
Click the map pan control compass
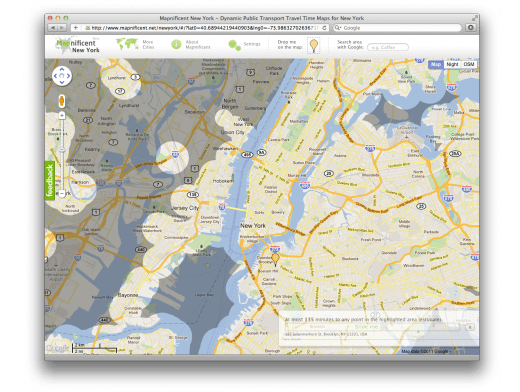pyautogui.click(x=62, y=76)
